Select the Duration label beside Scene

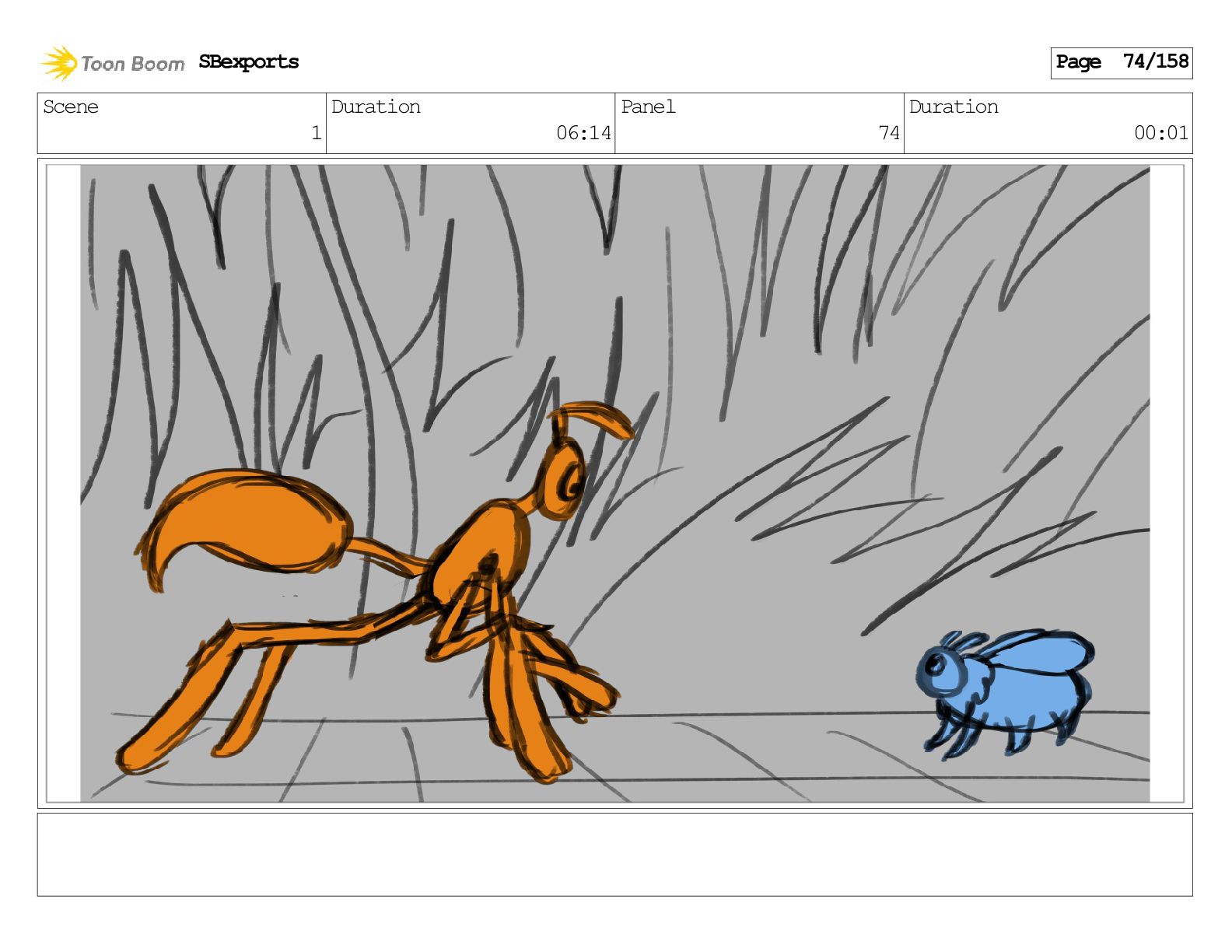click(x=376, y=107)
